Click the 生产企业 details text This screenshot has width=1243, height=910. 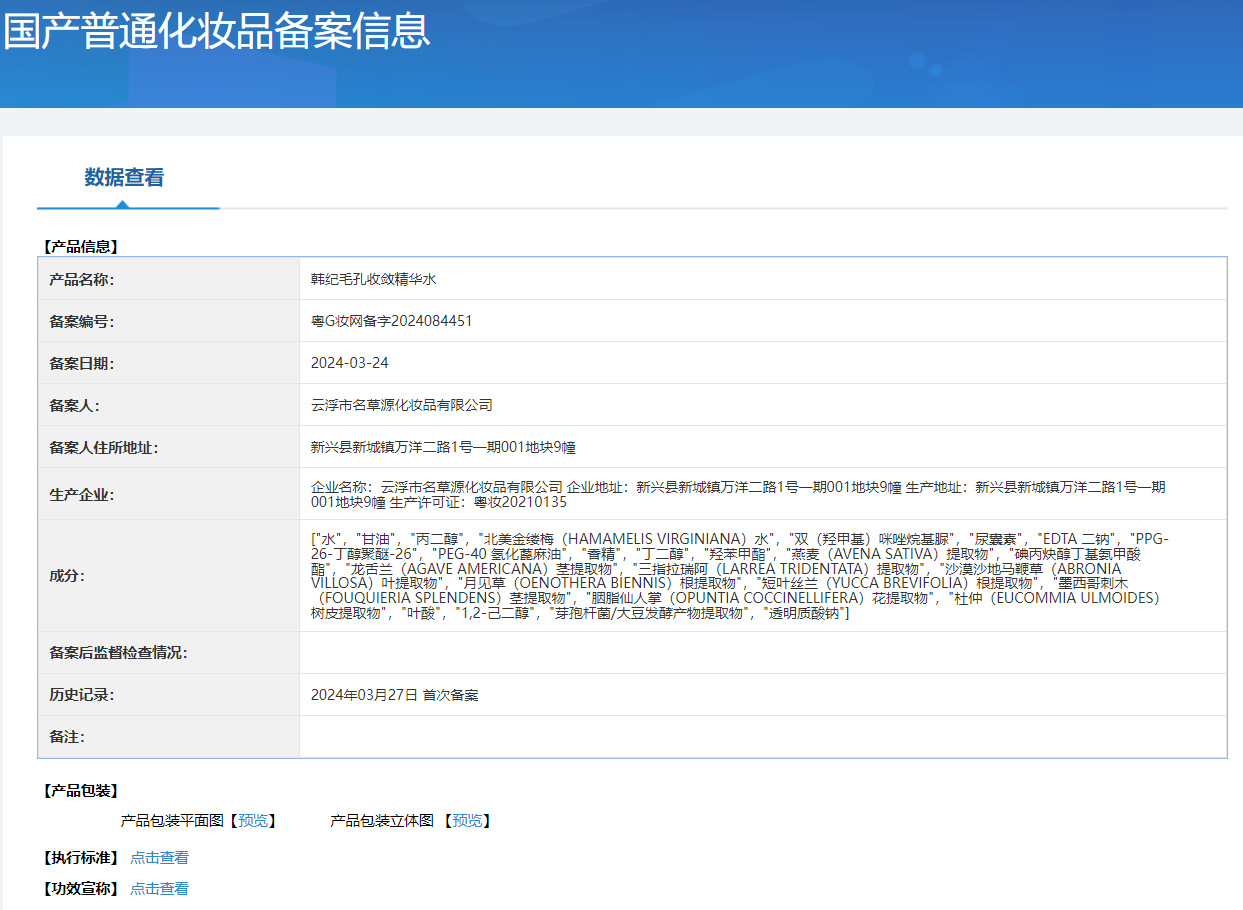pos(738,494)
